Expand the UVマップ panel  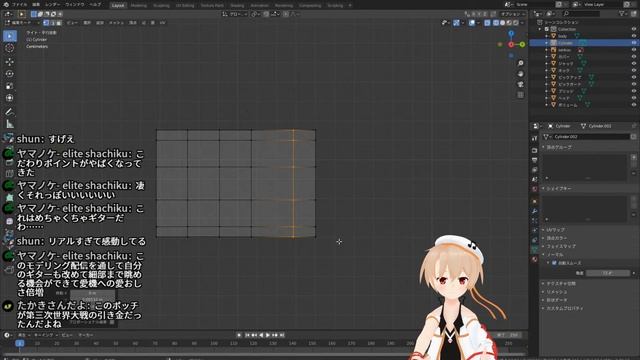(x=543, y=230)
